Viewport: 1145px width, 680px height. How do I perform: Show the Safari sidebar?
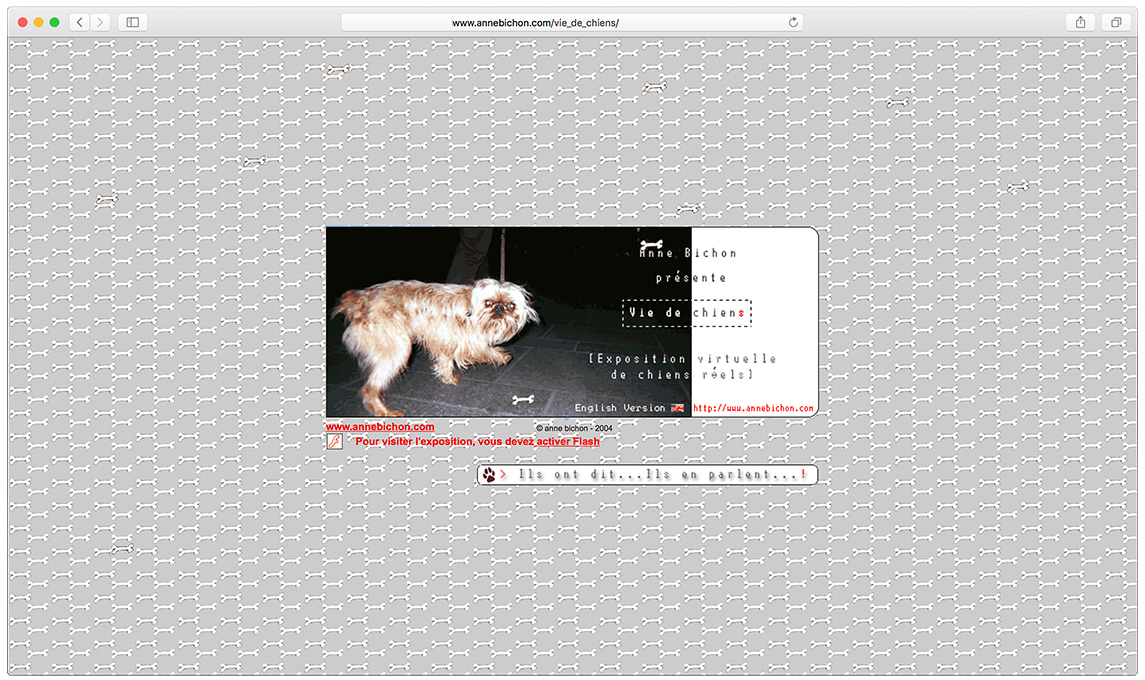[132, 22]
